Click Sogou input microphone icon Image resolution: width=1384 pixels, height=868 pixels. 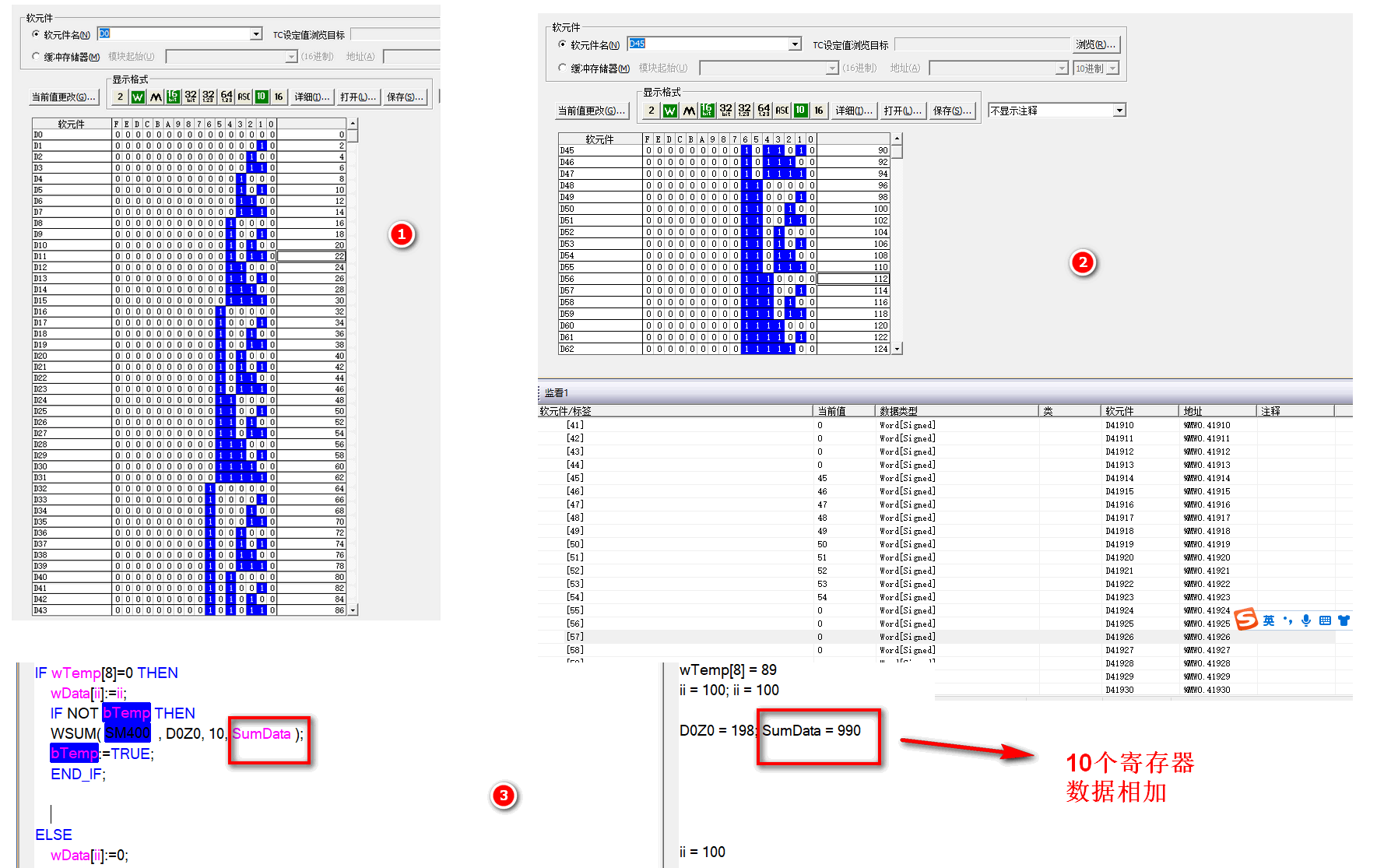tap(1306, 620)
